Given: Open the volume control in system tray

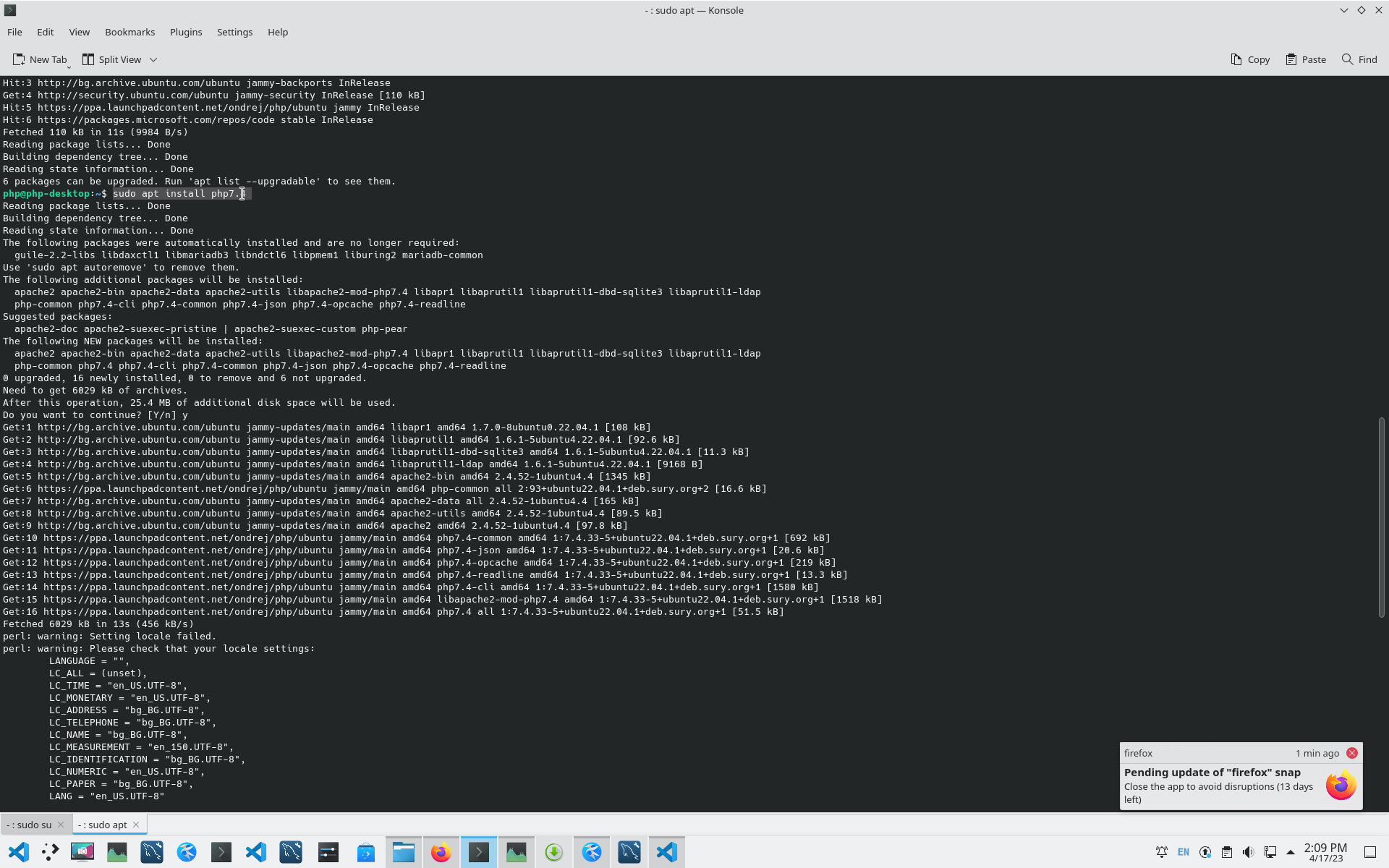Looking at the screenshot, I should (1248, 852).
